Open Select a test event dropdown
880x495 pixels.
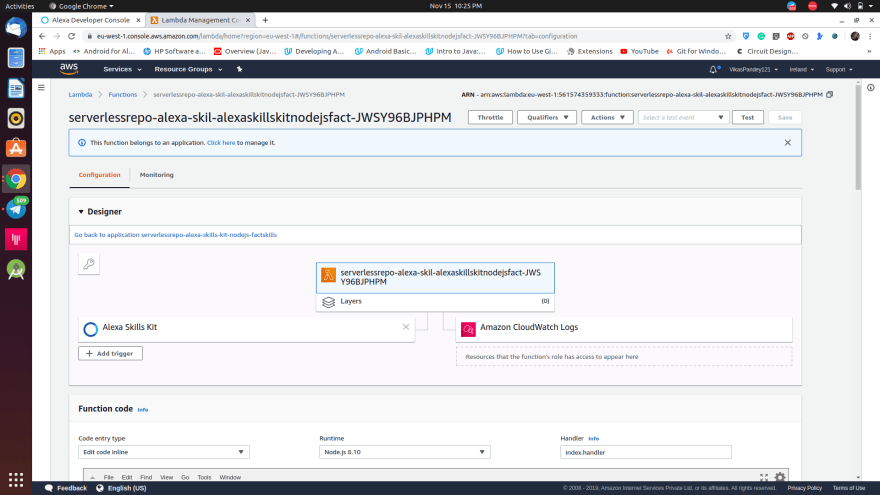[683, 117]
